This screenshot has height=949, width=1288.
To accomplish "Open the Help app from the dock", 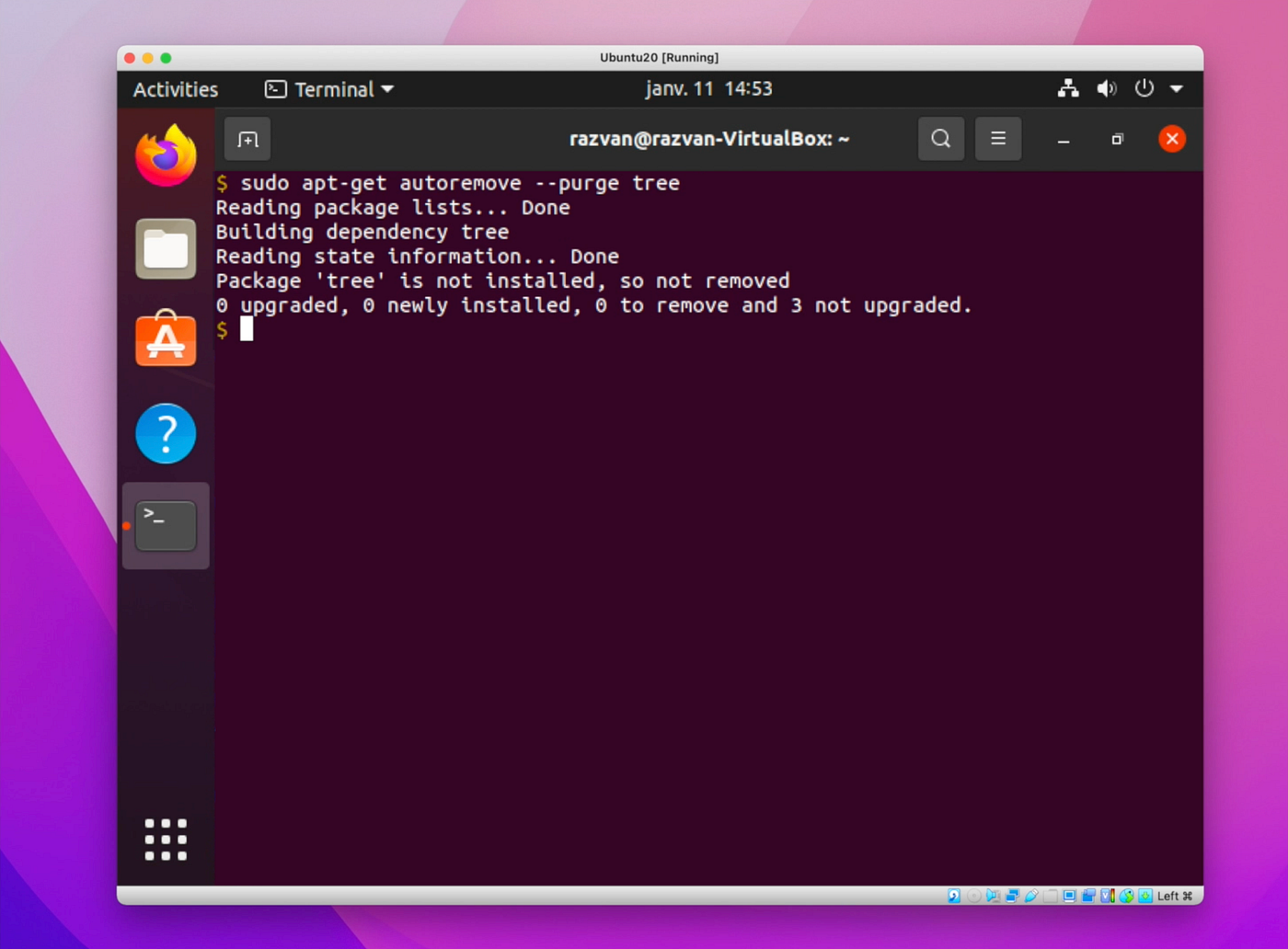I will click(x=166, y=433).
